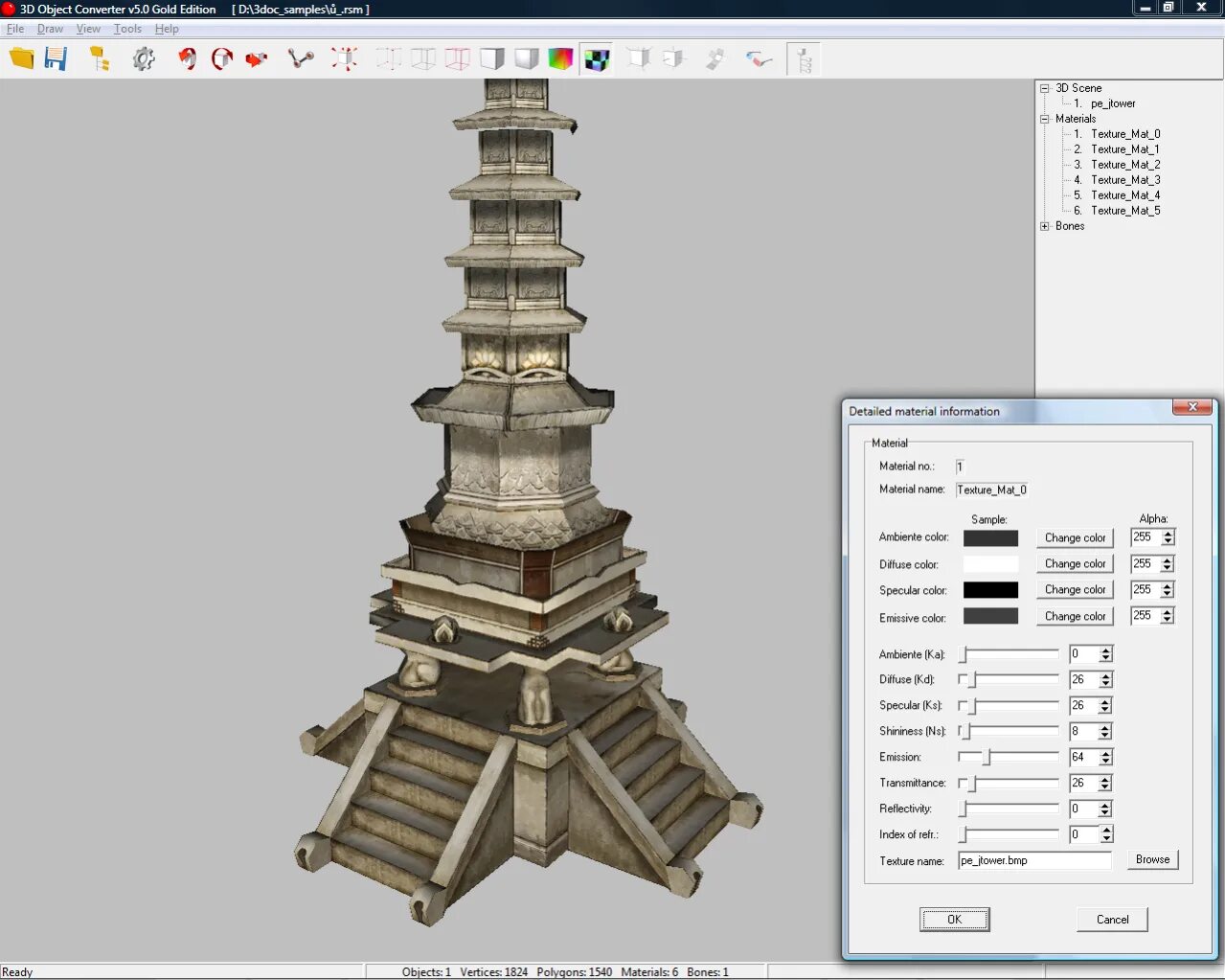1225x980 pixels.
Task: Open the Draw menu
Action: click(50, 29)
